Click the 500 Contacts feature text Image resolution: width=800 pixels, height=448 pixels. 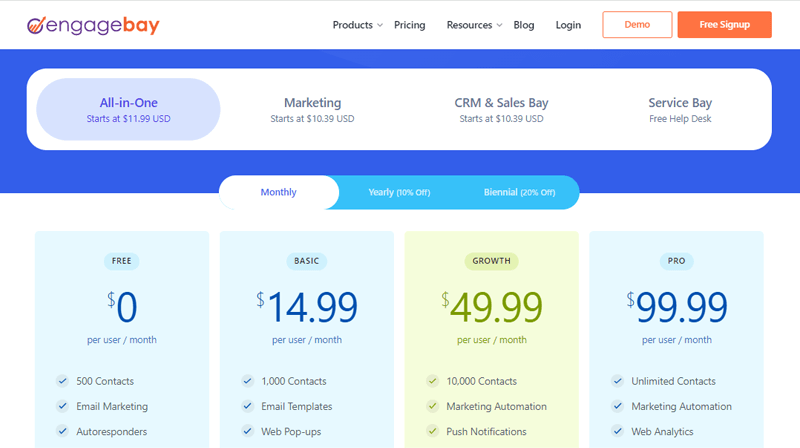105,381
